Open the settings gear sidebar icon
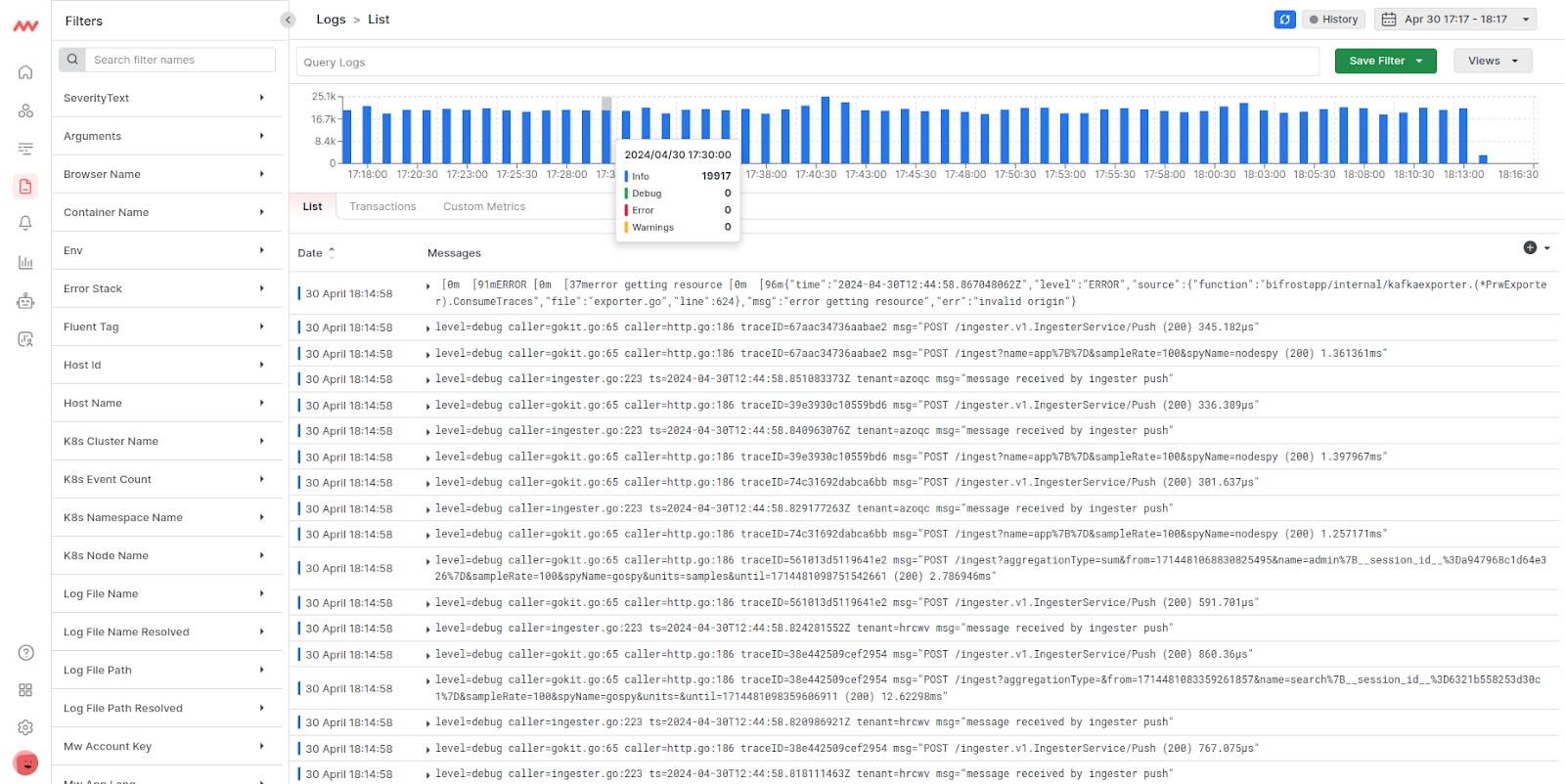This screenshot has height=784, width=1565. tap(25, 727)
